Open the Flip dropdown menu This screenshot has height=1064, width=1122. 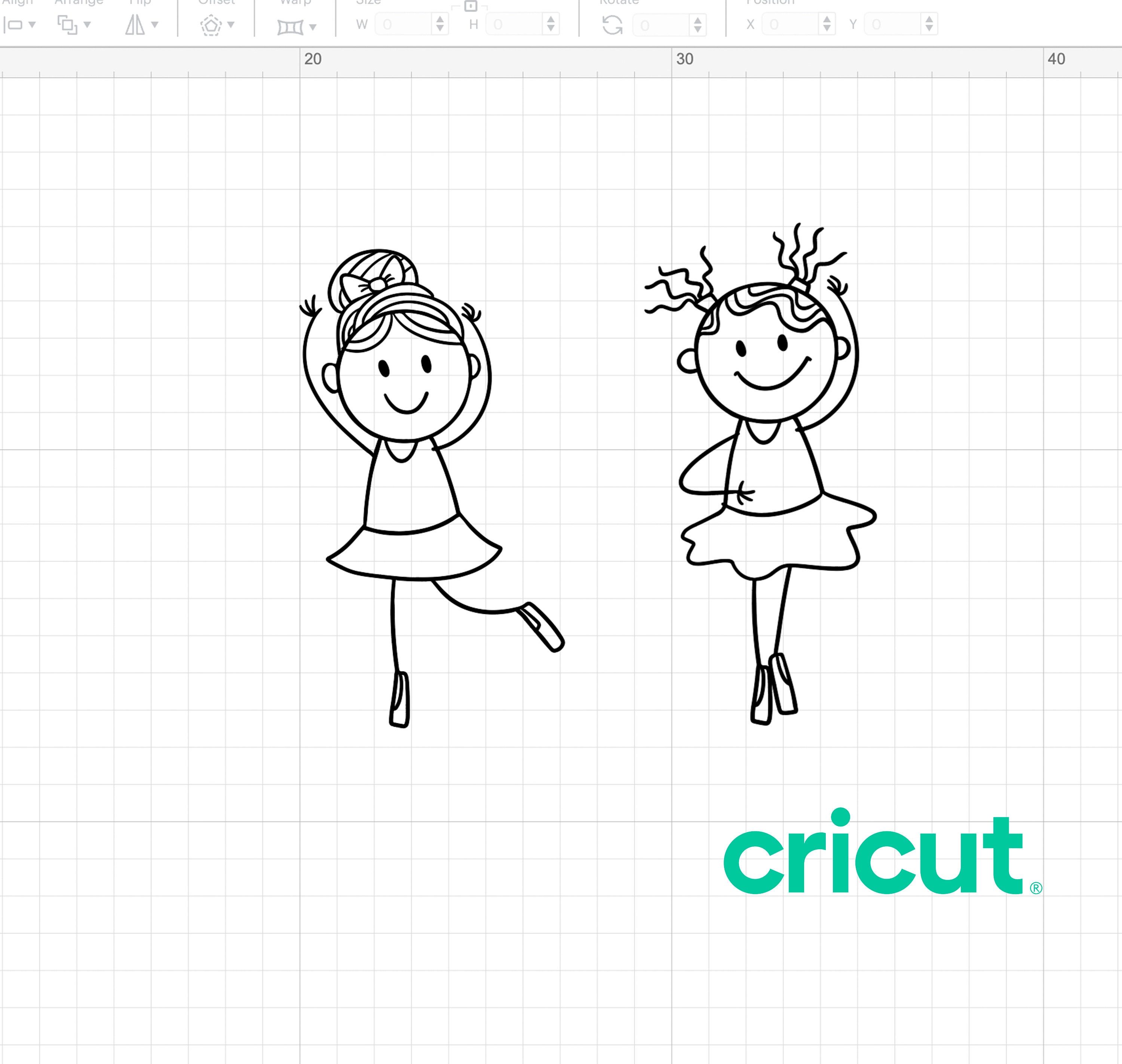pos(154,25)
